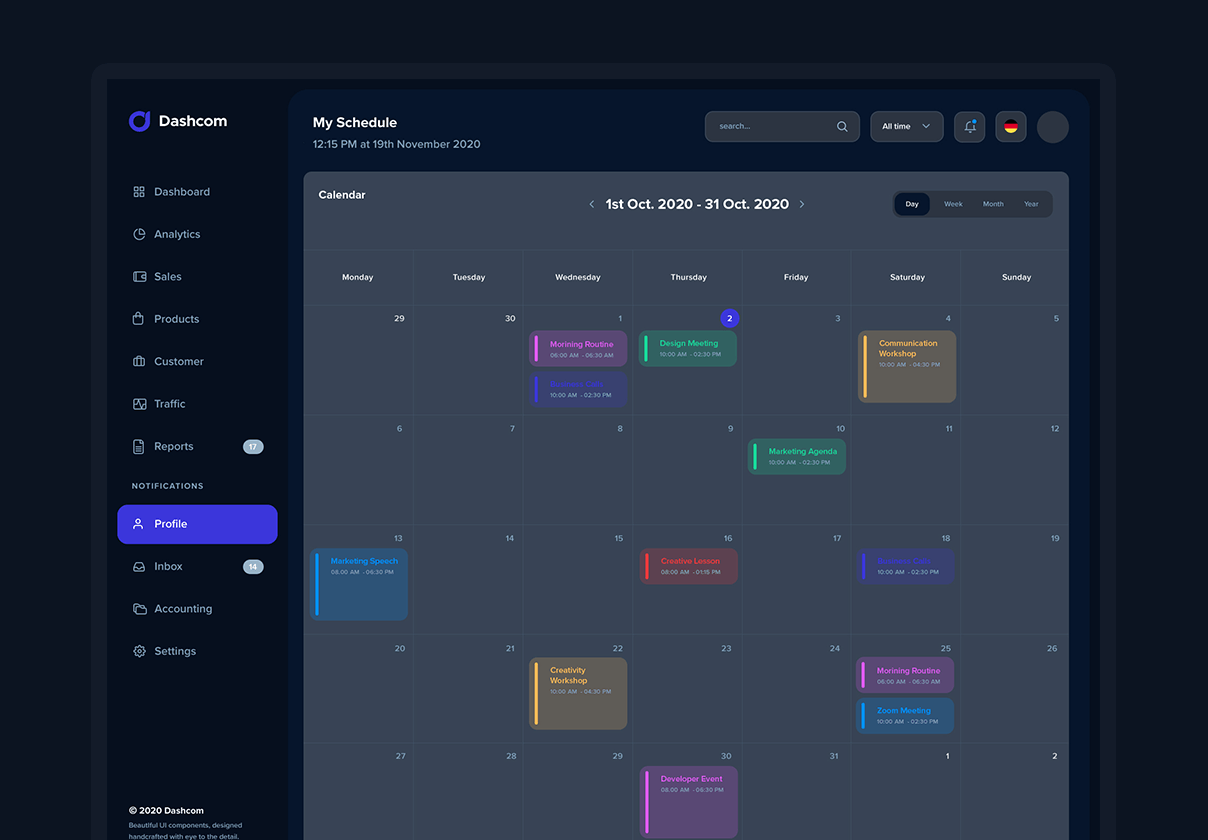This screenshot has height=840, width=1208.
Task: Switch calendar to Week view
Action: pos(953,204)
